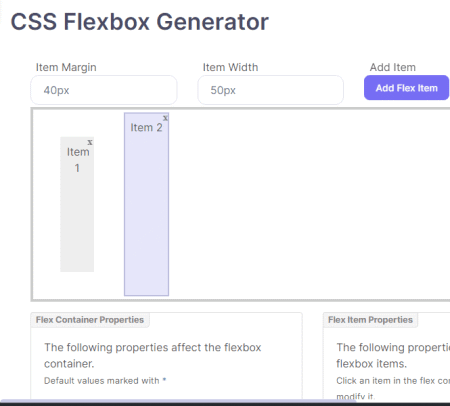This screenshot has height=406, width=450.
Task: Click the horizontal scrollbar at page bottom
Action: [x=178, y=401]
